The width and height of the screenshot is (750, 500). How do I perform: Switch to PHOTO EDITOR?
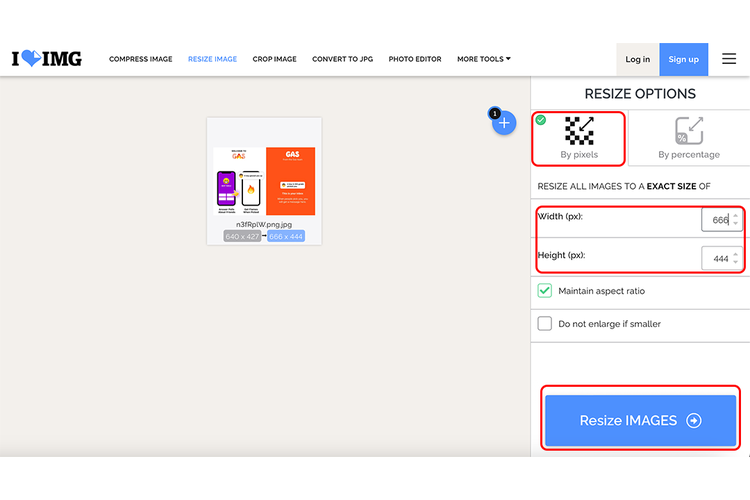click(x=414, y=59)
